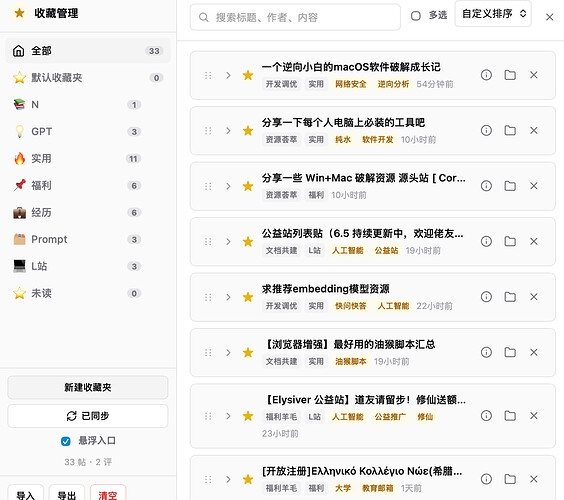
Task: Delete the 电脑上必装的工具 bookmark
Action: click(534, 131)
